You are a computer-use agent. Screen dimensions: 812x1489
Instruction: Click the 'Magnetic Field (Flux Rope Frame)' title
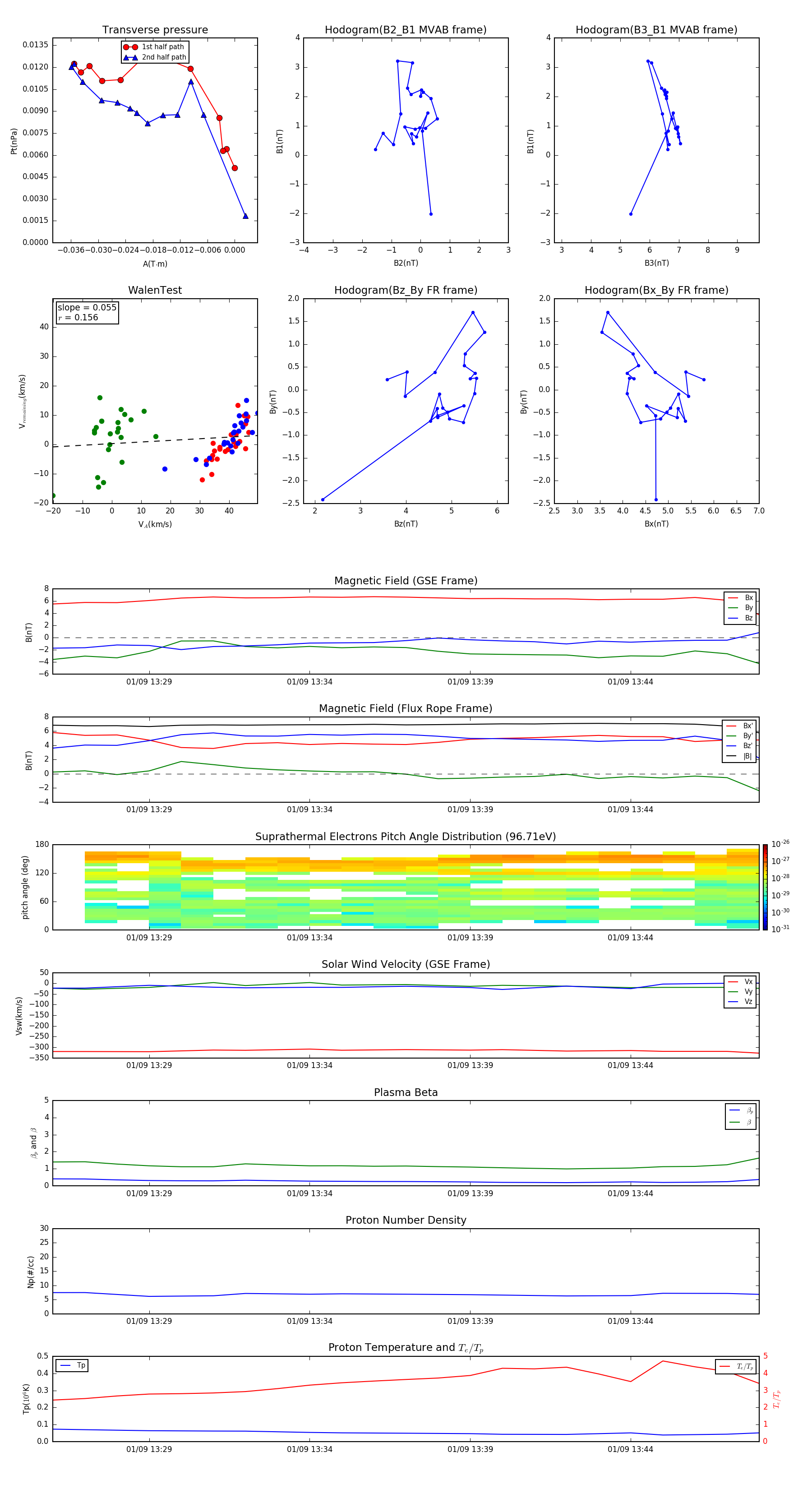[406, 709]
